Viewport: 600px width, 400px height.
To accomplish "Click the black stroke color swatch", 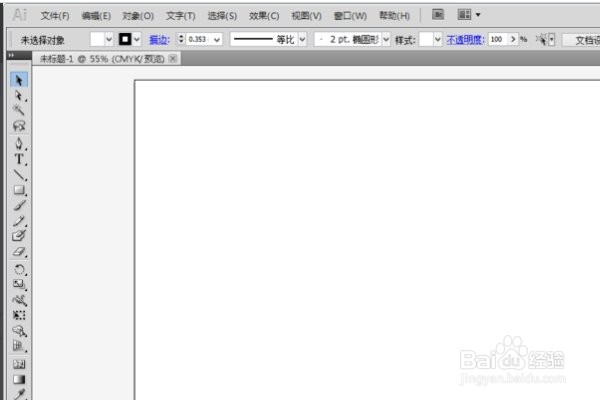I will click(125, 39).
